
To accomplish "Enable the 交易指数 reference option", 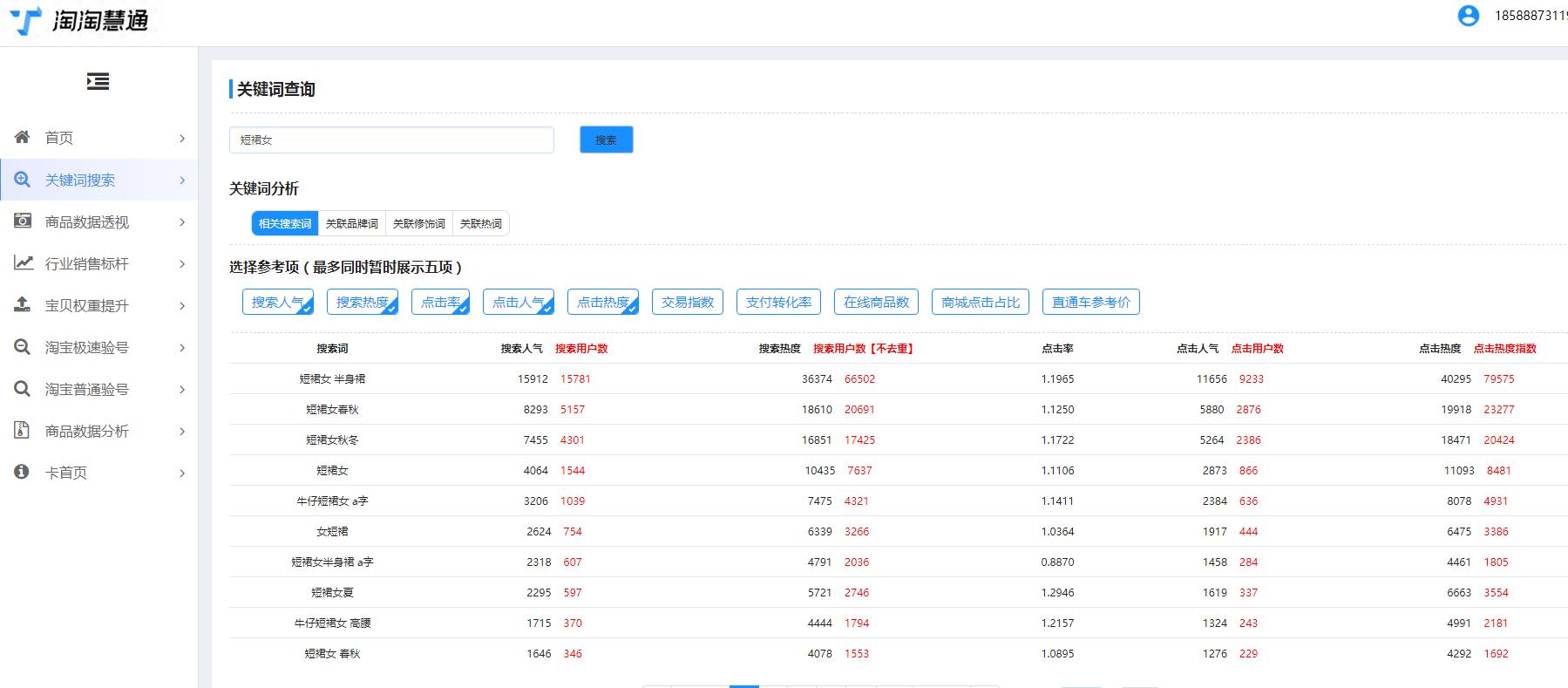I will (x=687, y=303).
